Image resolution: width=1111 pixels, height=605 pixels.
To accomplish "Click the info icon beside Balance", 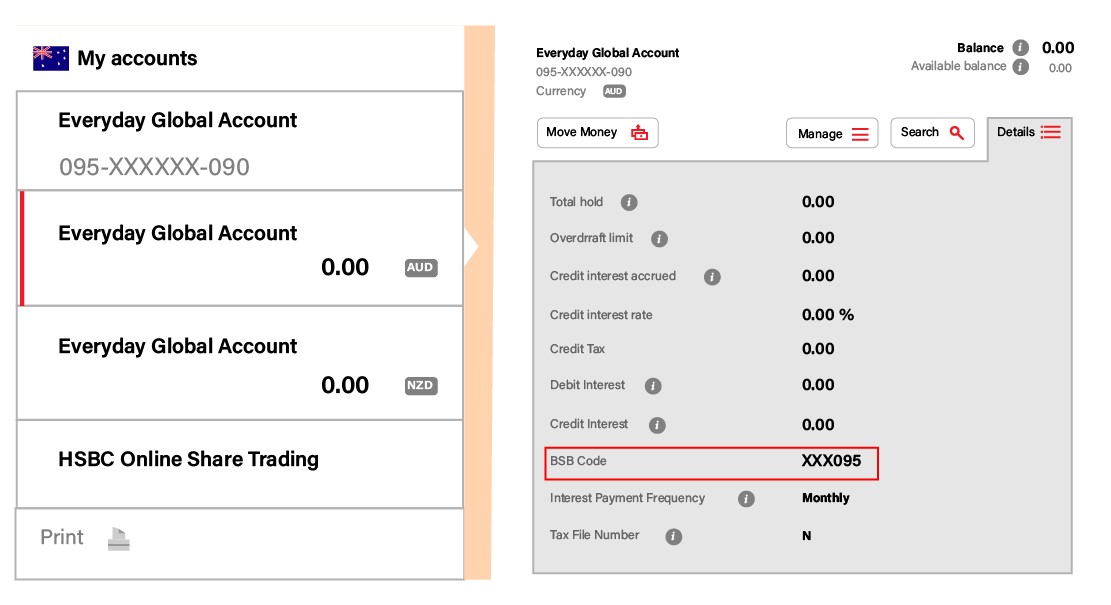I will pyautogui.click(x=1019, y=47).
